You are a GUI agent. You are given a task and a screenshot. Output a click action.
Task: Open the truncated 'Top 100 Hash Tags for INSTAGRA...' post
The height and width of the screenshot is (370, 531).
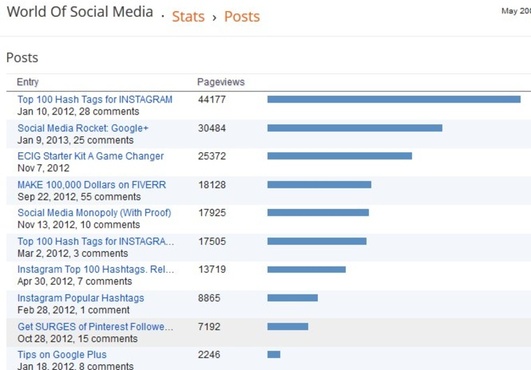[x=96, y=241]
